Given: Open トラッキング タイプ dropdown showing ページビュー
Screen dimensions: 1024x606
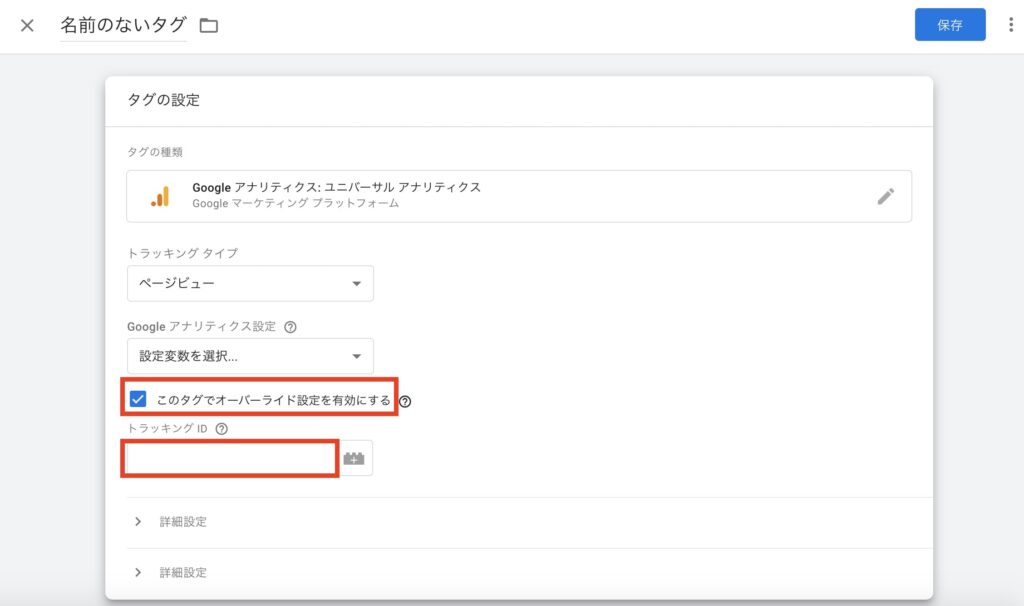Looking at the screenshot, I should (250, 283).
